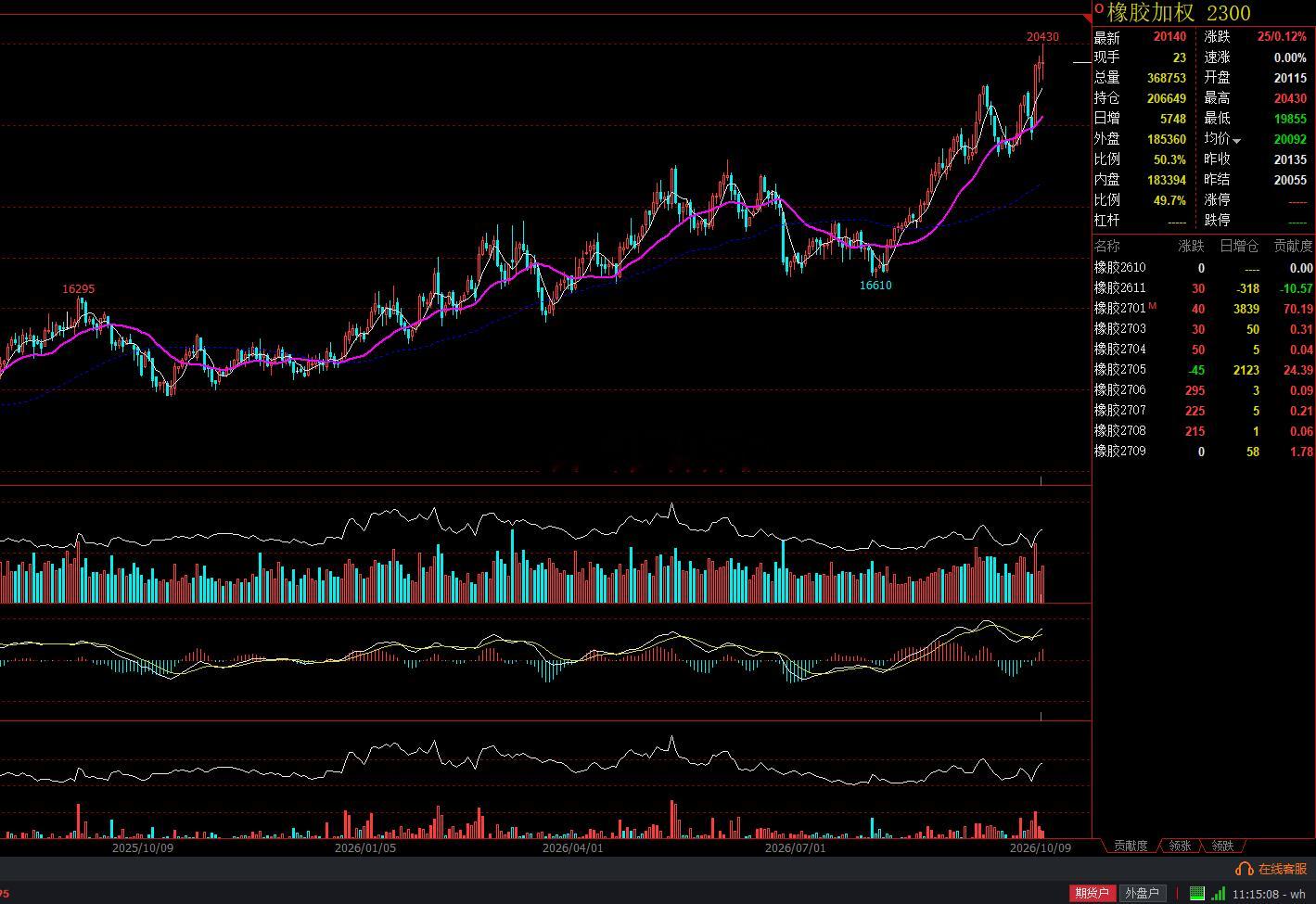Select the 橡胶2706 contract row

[1204, 390]
